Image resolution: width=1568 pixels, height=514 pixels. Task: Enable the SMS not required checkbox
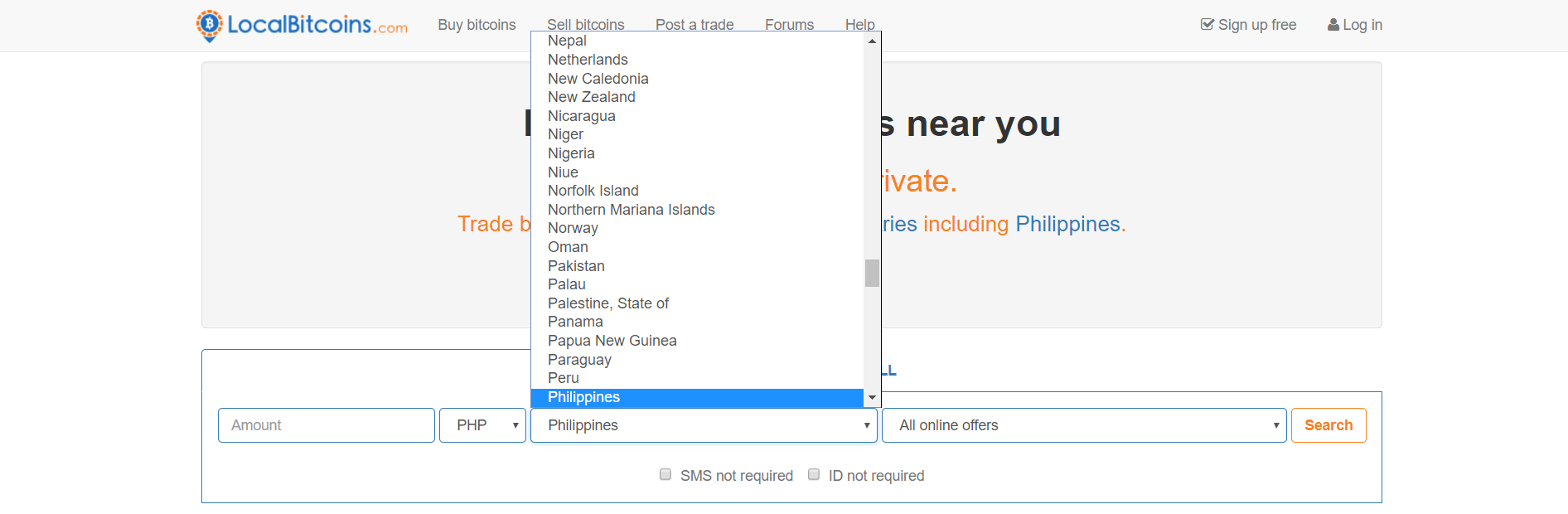point(665,474)
